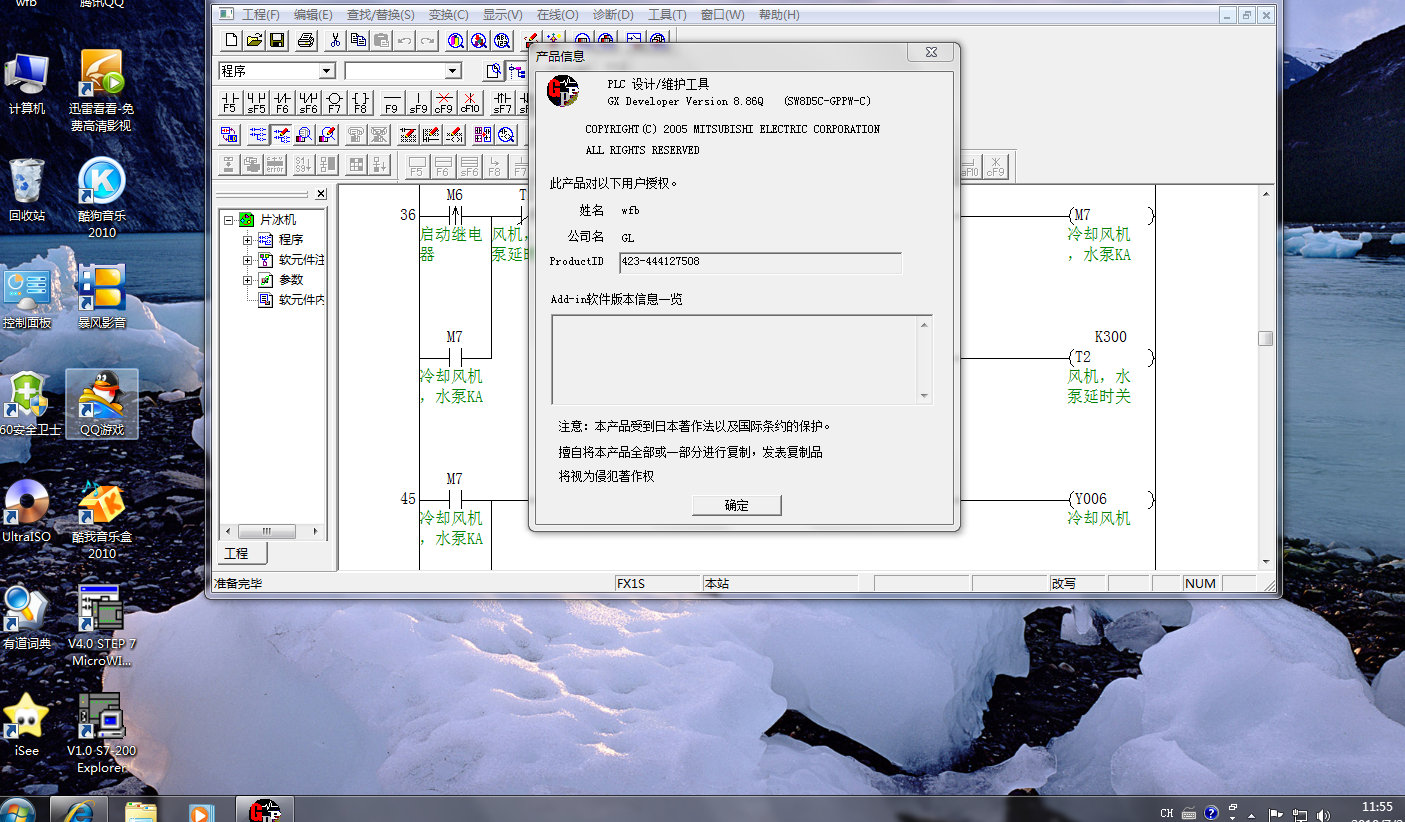Open the 在线(O) menu
The width and height of the screenshot is (1405, 822).
(x=557, y=15)
